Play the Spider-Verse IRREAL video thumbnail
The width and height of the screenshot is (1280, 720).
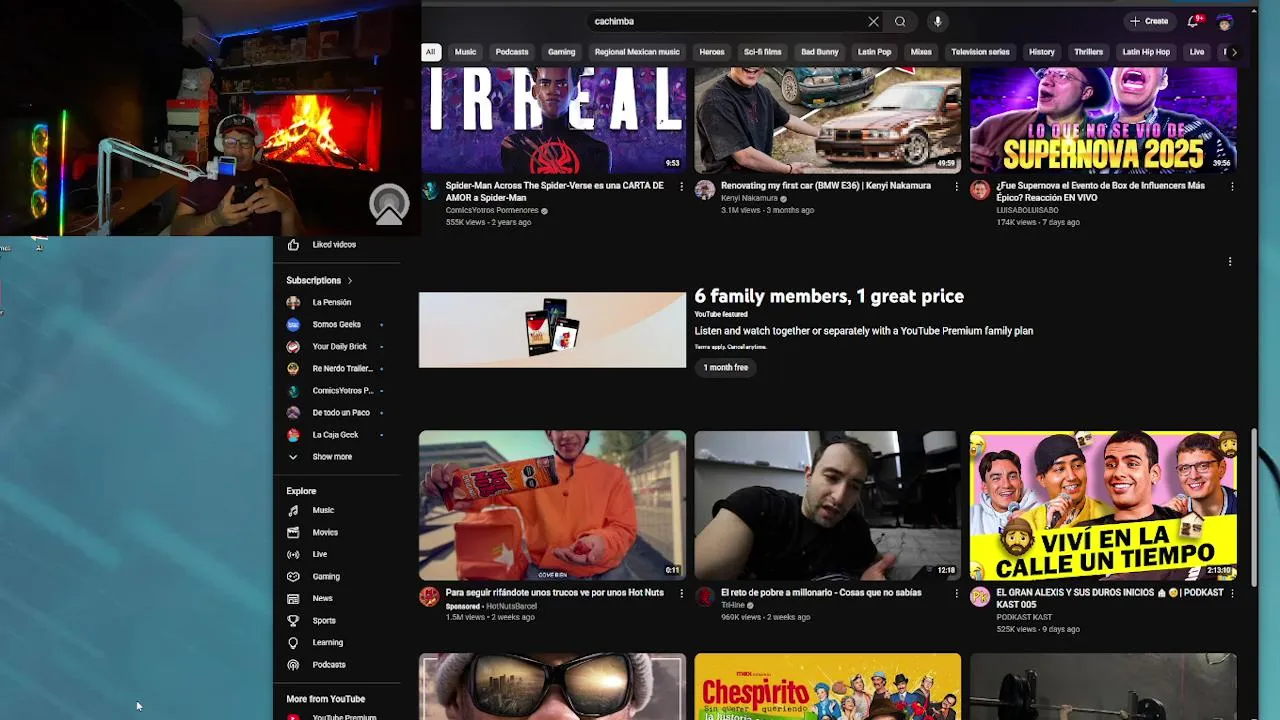552,120
